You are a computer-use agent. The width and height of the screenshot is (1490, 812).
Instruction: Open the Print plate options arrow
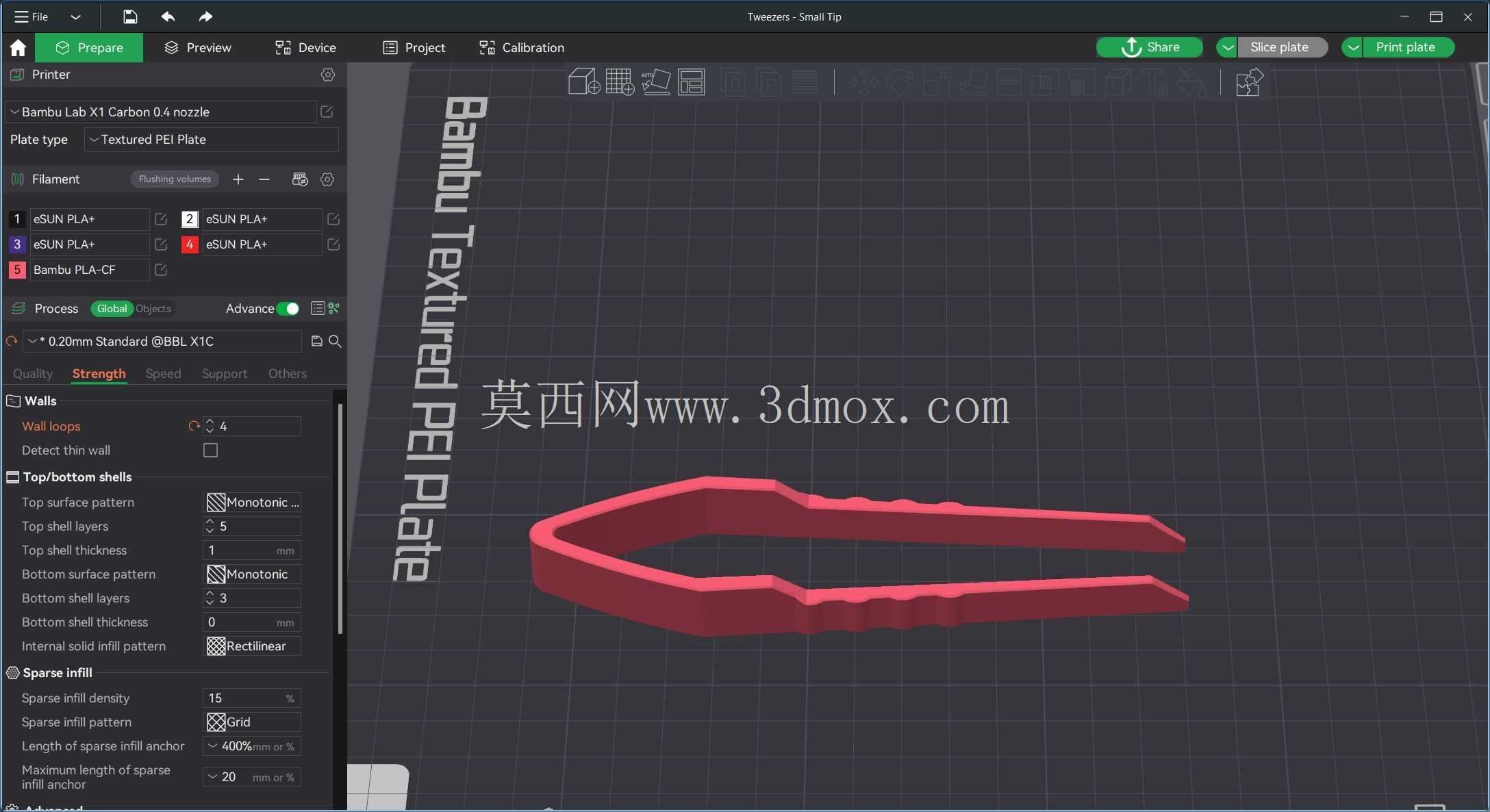pos(1352,47)
